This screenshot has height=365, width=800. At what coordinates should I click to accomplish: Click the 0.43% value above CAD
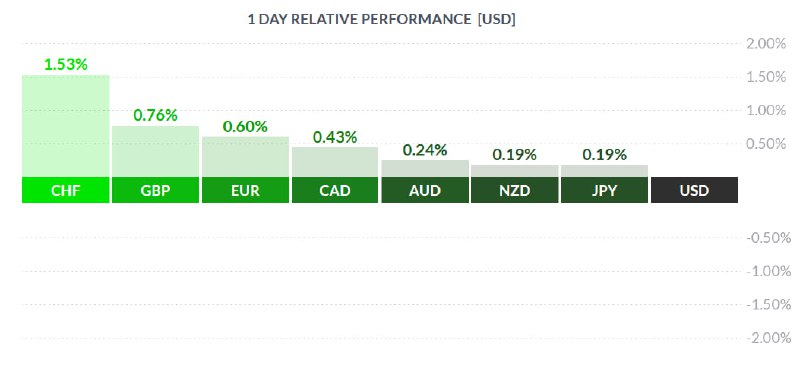pos(335,137)
